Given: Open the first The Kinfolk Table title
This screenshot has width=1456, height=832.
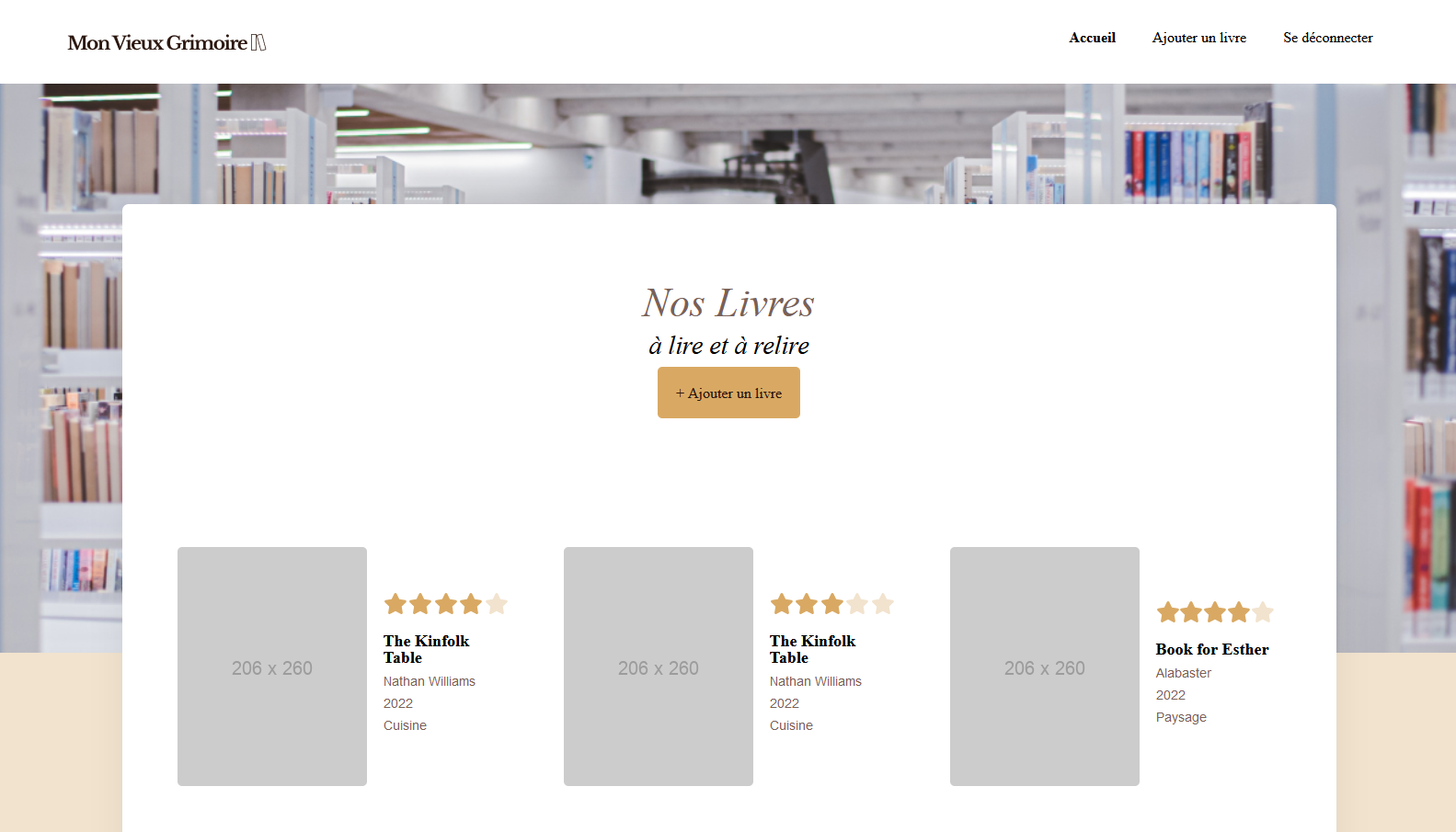Looking at the screenshot, I should click(x=426, y=649).
